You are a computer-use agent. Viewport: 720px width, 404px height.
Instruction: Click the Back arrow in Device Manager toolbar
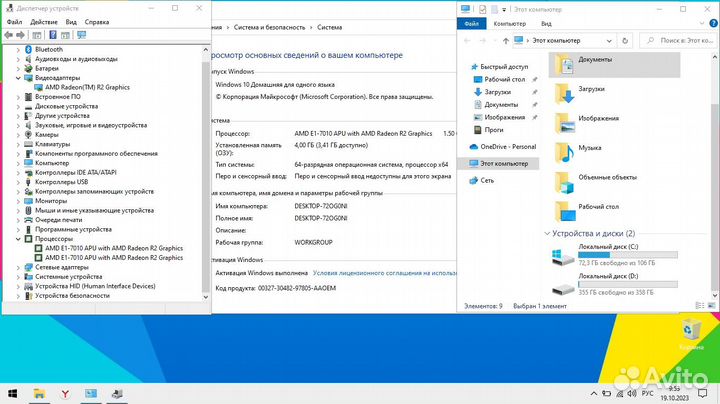(x=9, y=35)
